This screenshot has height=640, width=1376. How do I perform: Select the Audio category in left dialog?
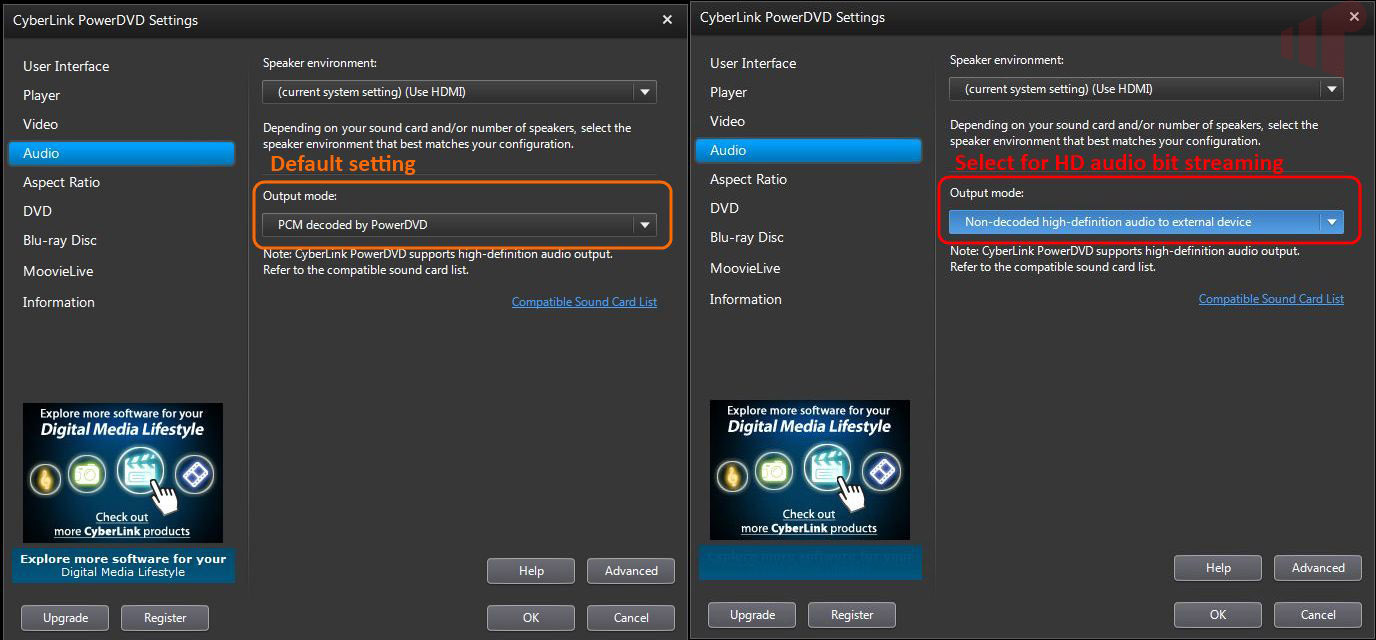tap(121, 153)
